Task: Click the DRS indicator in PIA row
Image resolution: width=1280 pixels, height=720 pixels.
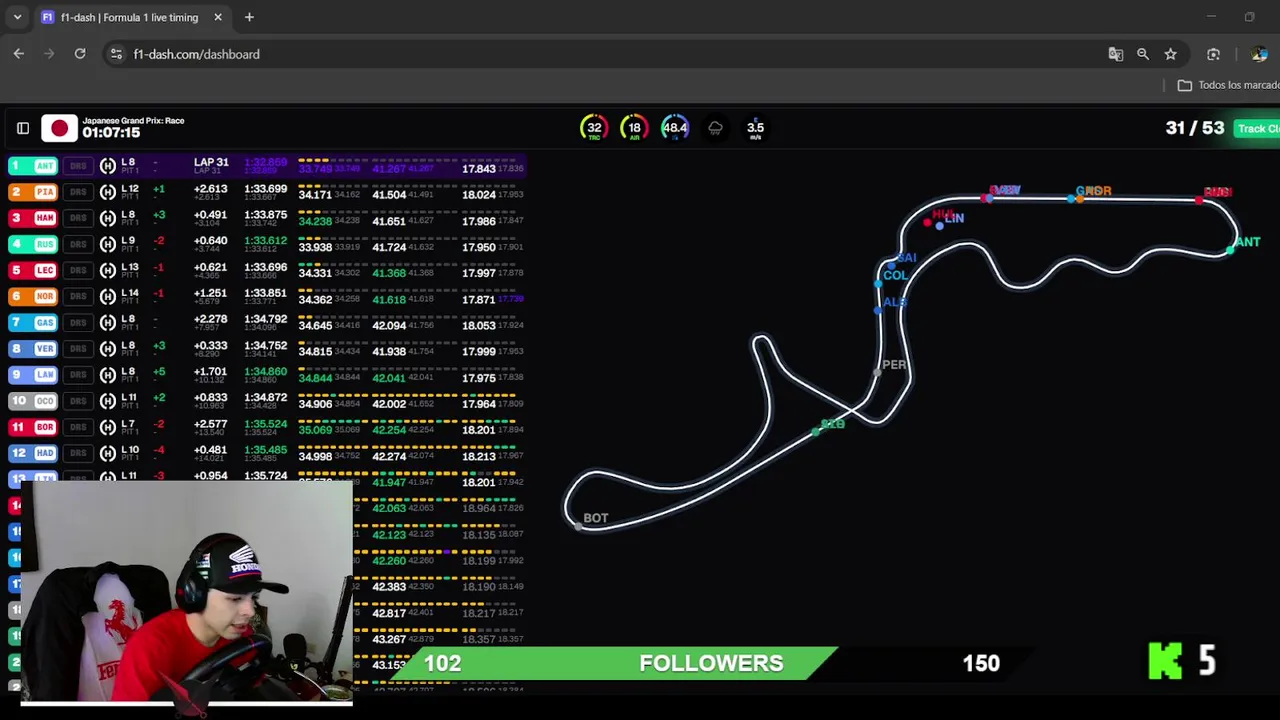Action: point(78,192)
